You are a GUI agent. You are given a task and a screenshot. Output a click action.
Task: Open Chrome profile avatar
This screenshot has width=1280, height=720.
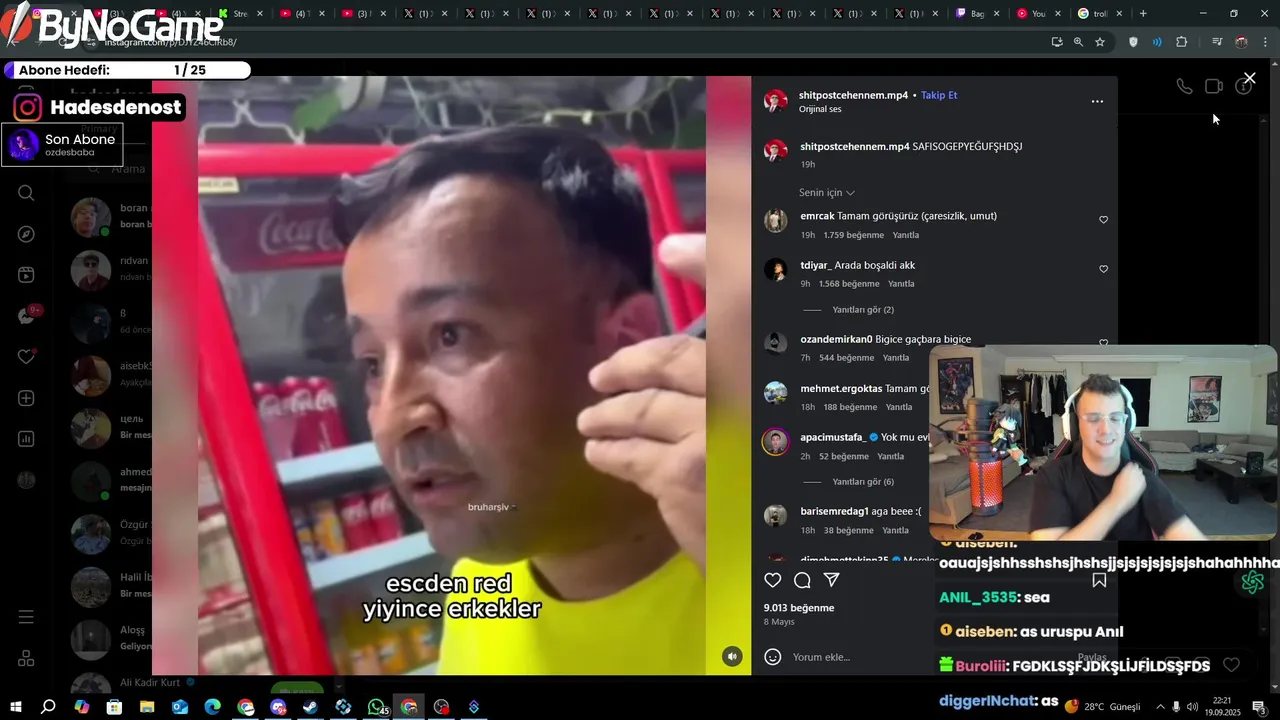click(1241, 42)
